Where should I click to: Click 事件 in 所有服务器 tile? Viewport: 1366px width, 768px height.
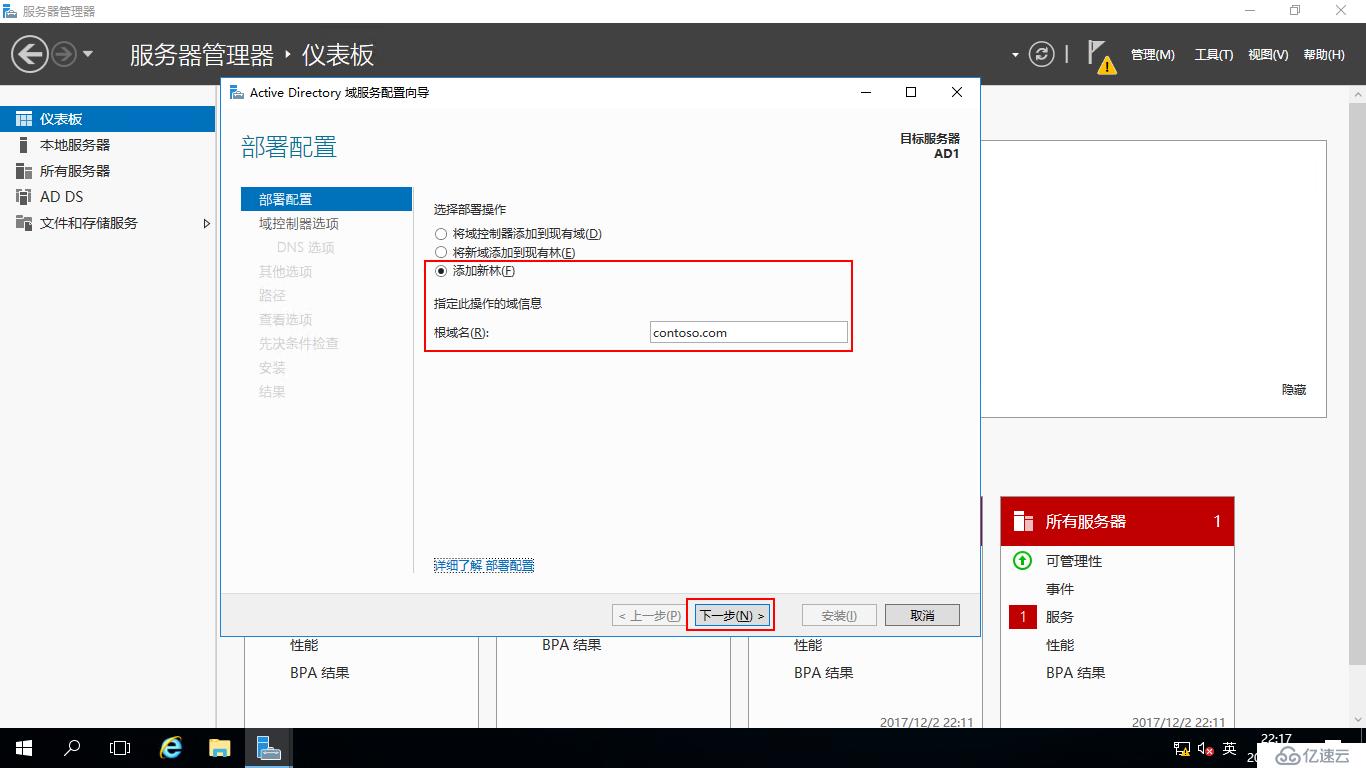1060,589
